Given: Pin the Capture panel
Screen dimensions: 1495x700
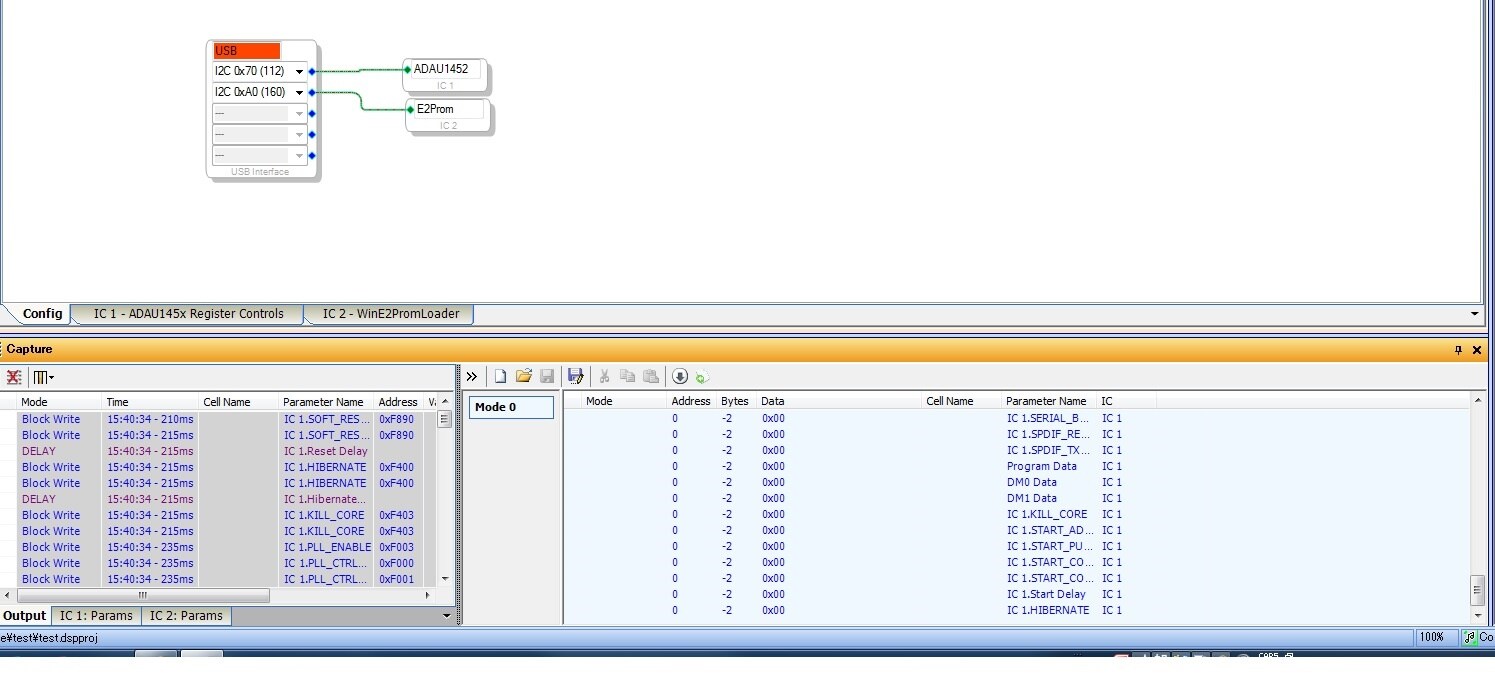Looking at the screenshot, I should (x=1458, y=349).
